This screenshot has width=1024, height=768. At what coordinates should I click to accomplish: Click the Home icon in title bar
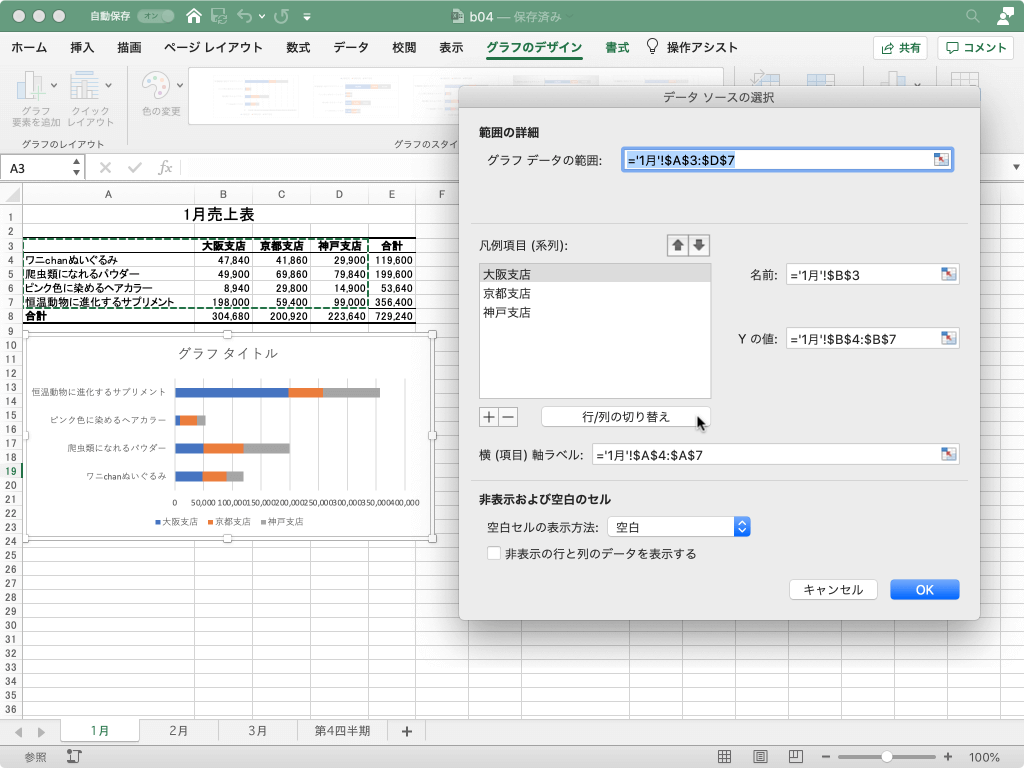[193, 16]
